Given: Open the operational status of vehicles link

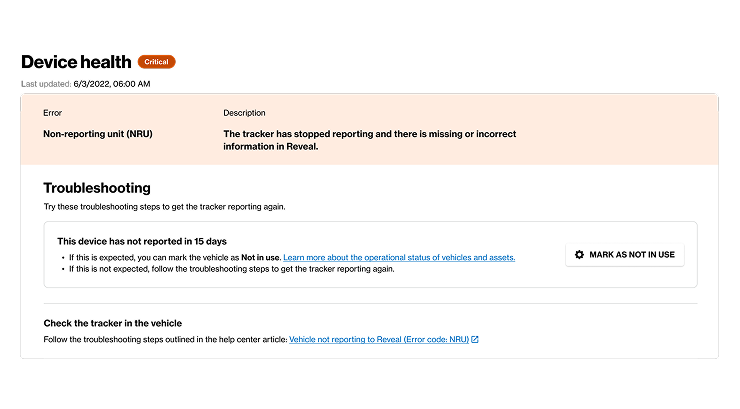Looking at the screenshot, I should [399, 258].
